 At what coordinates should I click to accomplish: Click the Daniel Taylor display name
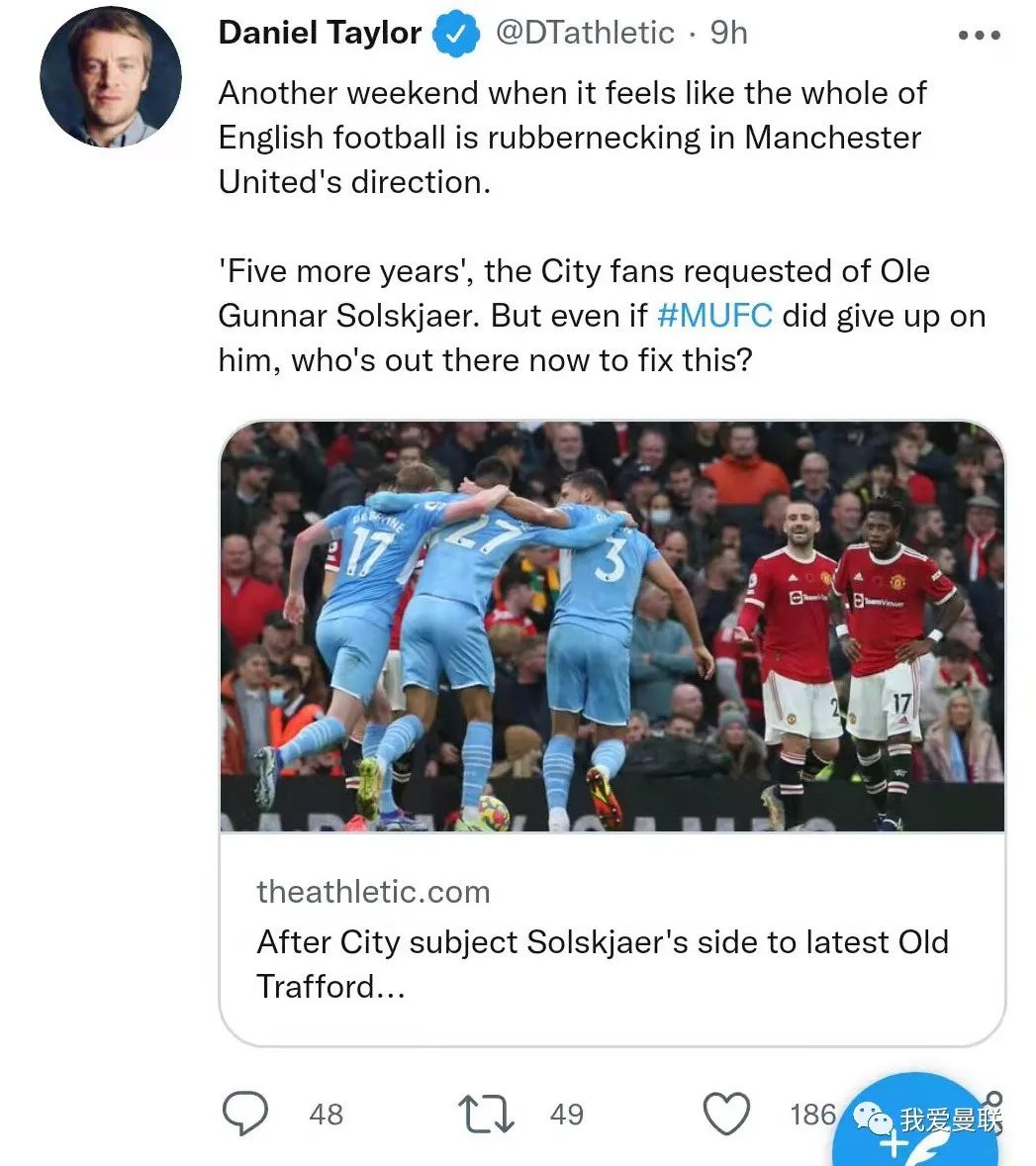tap(320, 33)
